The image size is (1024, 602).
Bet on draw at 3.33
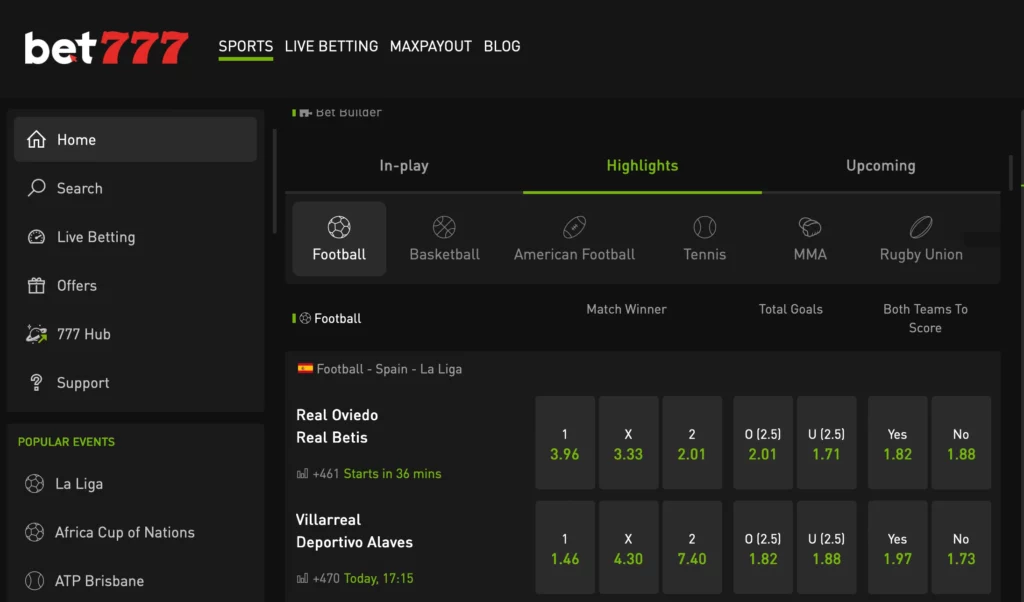coord(628,443)
